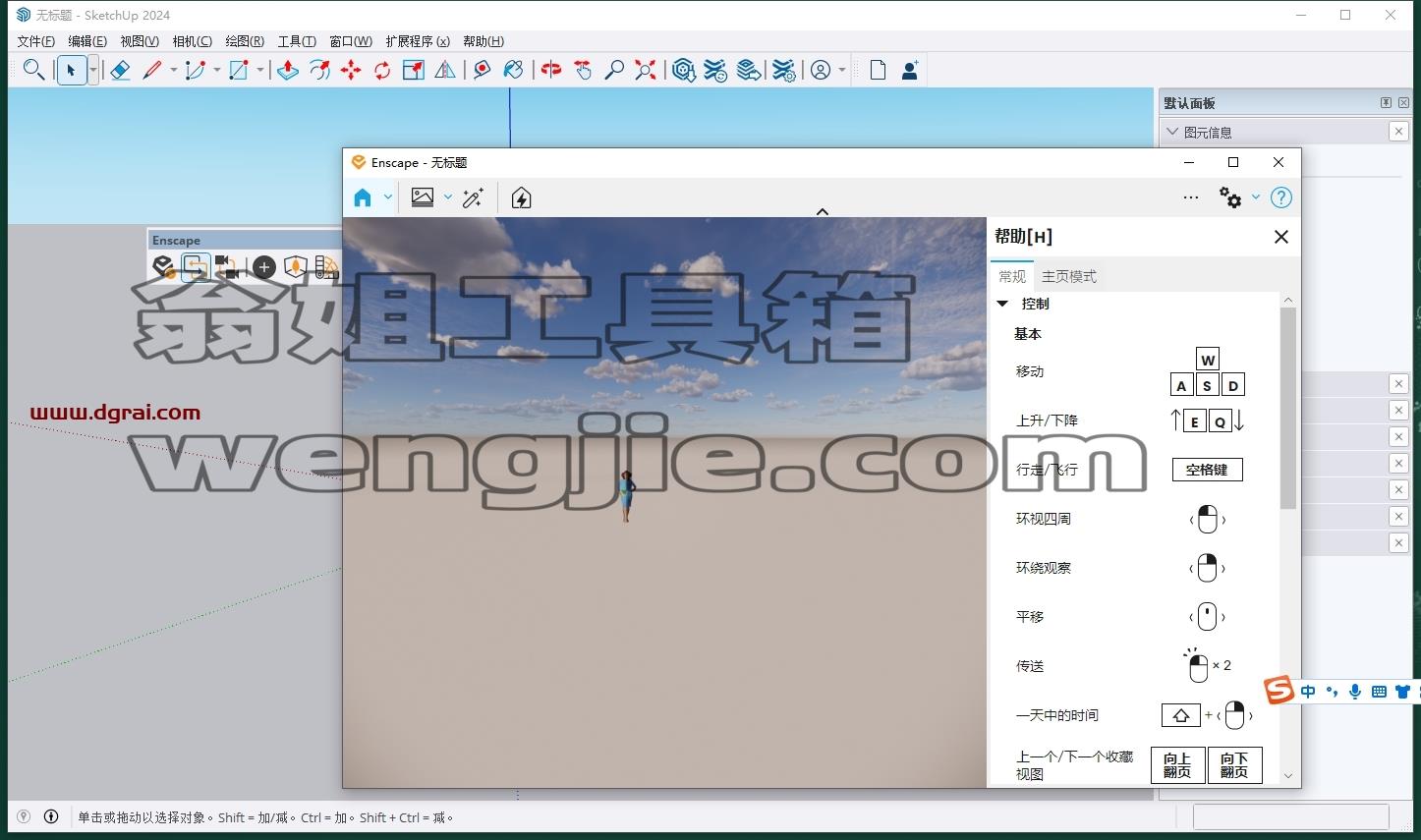Toggle Enscape Live Updates icon
The height and width of the screenshot is (840, 1421).
point(196,266)
